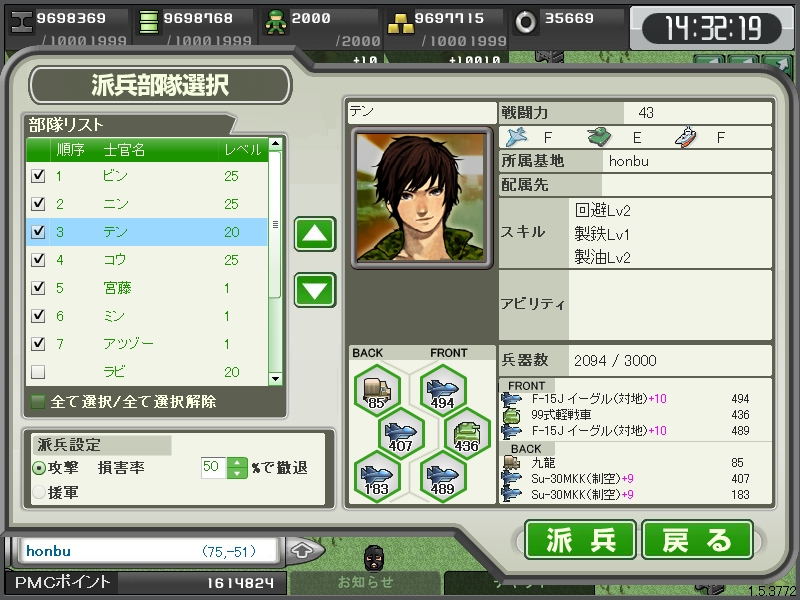
Task: Click the upload arrow beside honbu field
Action: pos(303,551)
